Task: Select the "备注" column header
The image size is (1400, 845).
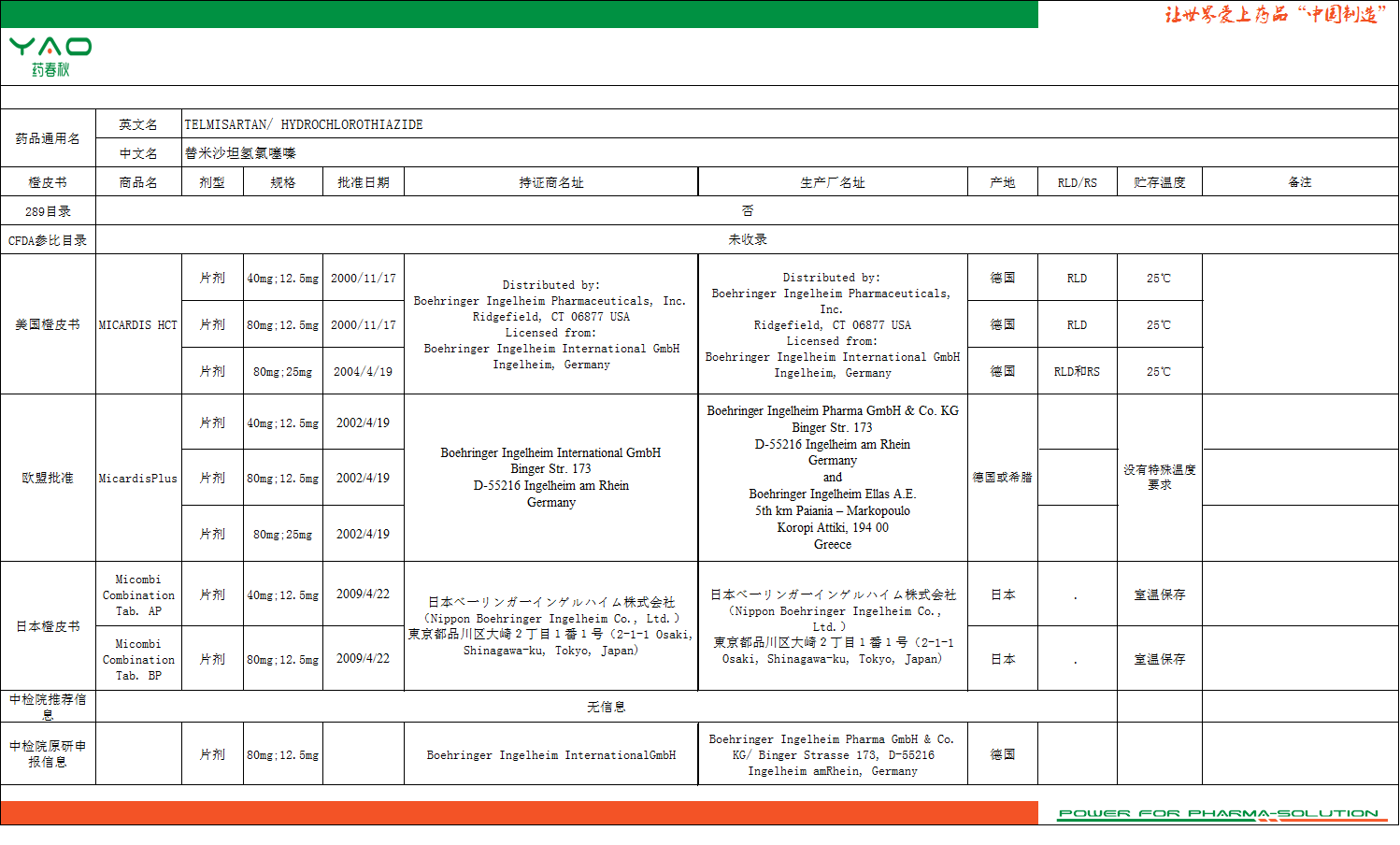Action: (1300, 182)
